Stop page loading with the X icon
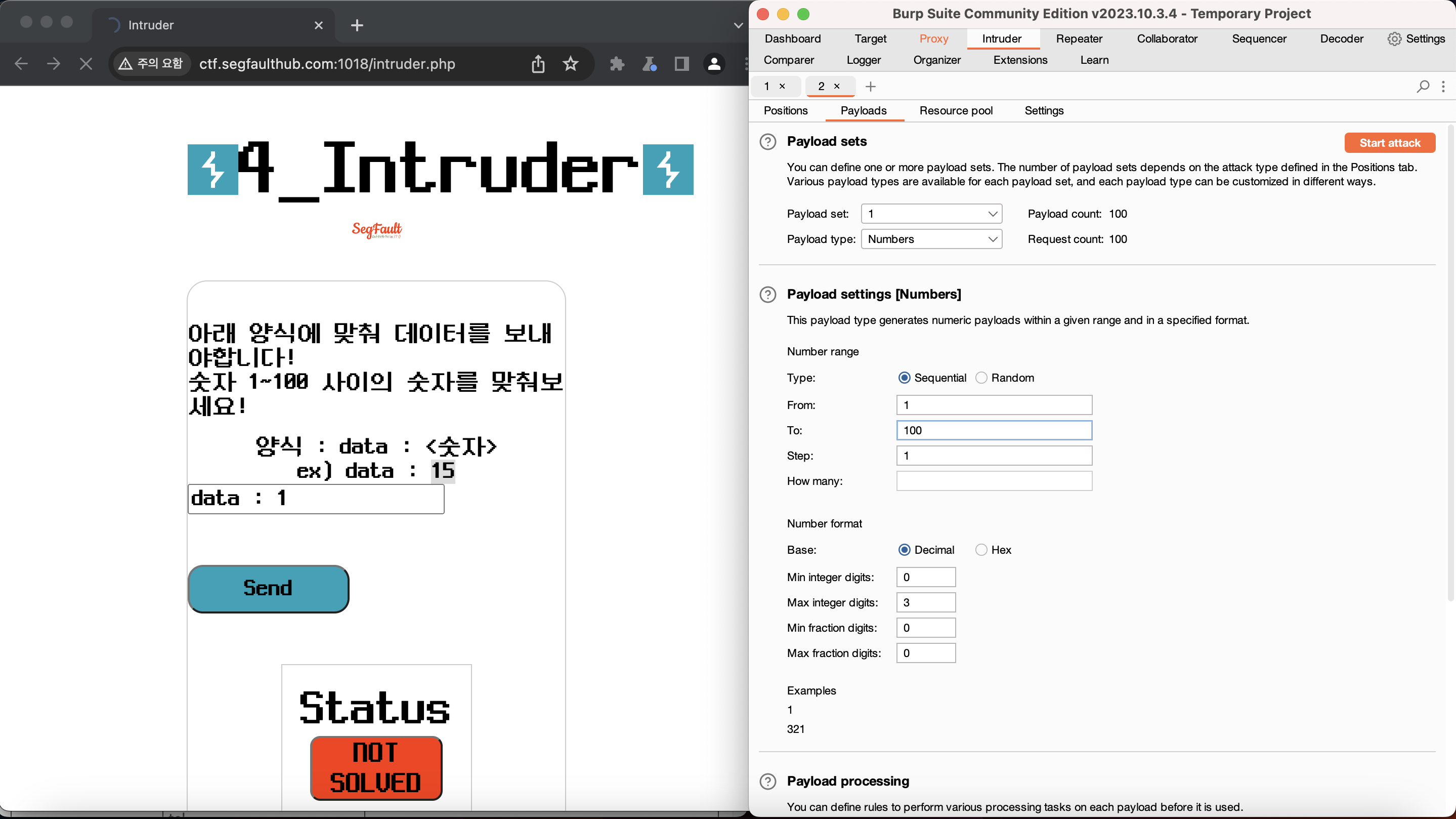This screenshot has width=1456, height=819. pos(86,64)
